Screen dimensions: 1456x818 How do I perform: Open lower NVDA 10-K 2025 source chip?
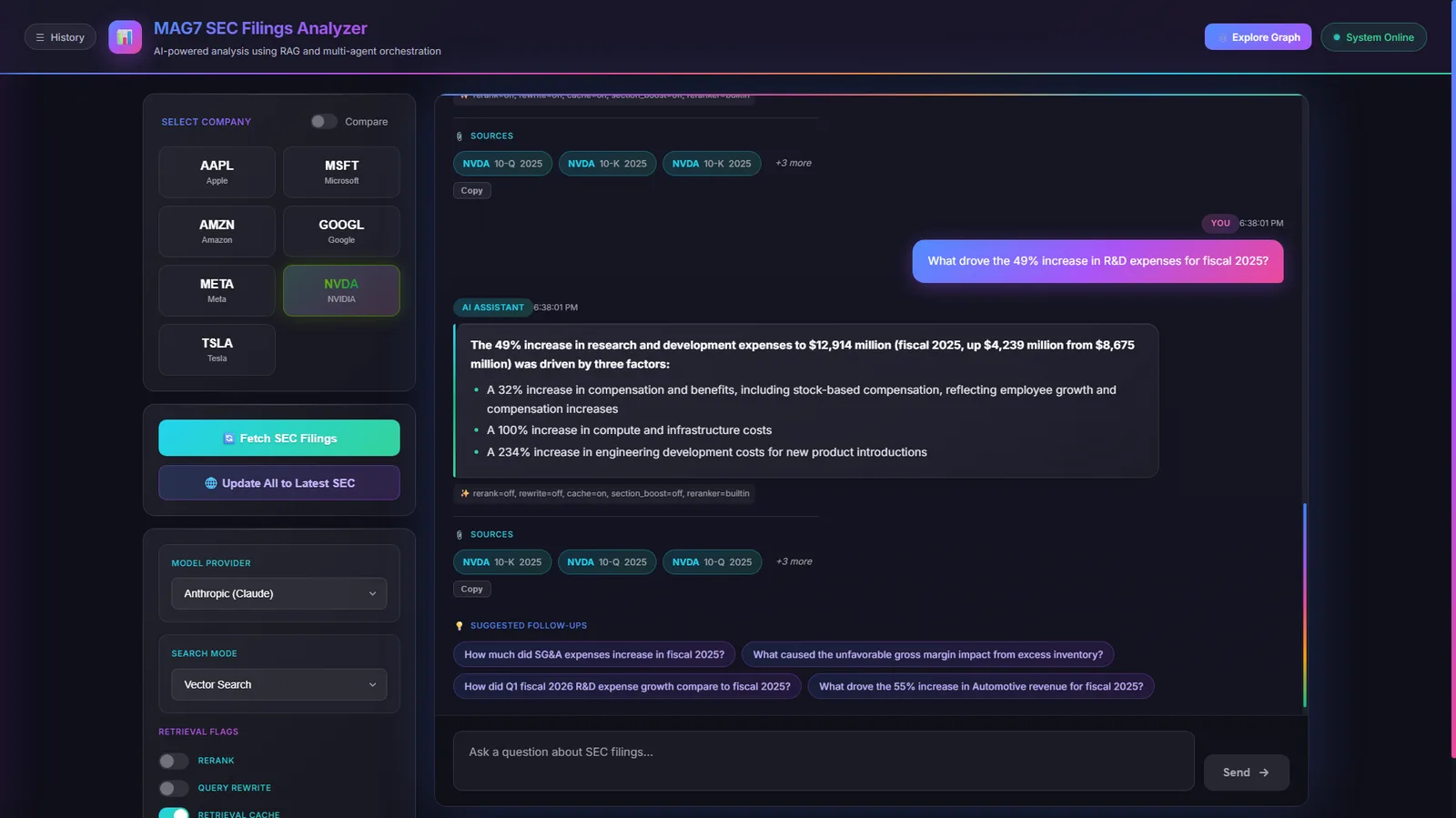[501, 562]
